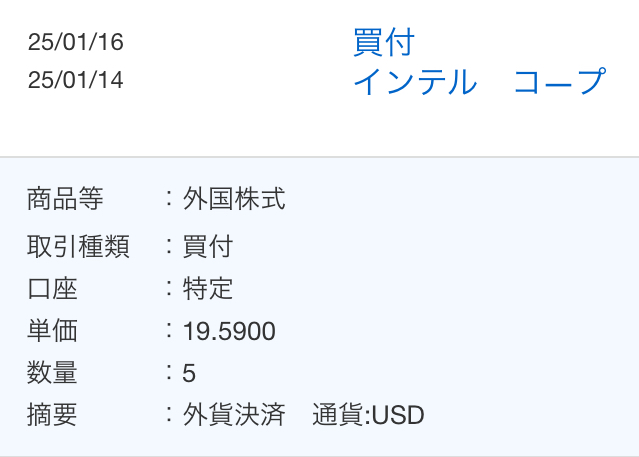Click the 通貨:USD currency text

point(368,415)
